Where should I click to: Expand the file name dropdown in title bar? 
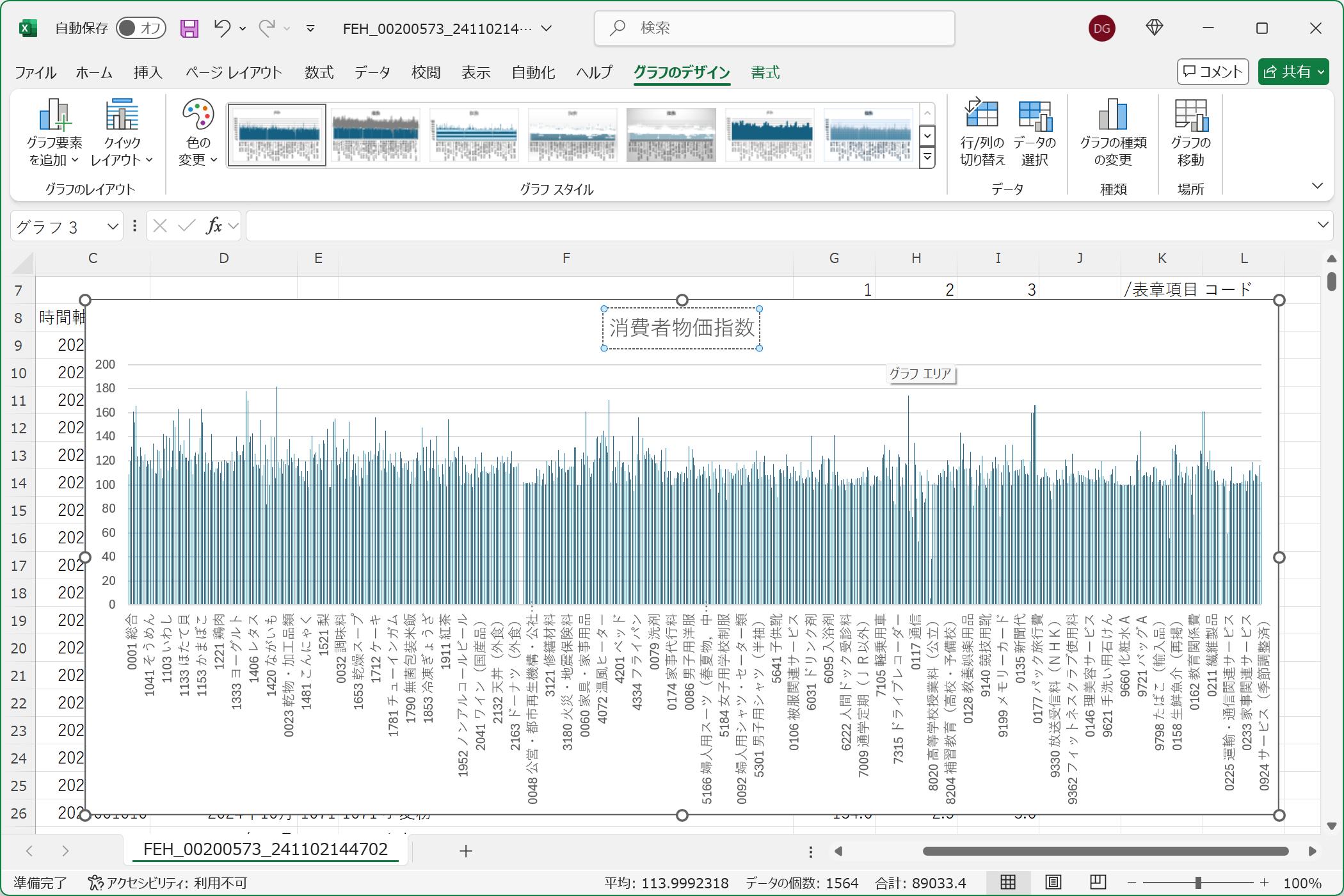point(547,28)
